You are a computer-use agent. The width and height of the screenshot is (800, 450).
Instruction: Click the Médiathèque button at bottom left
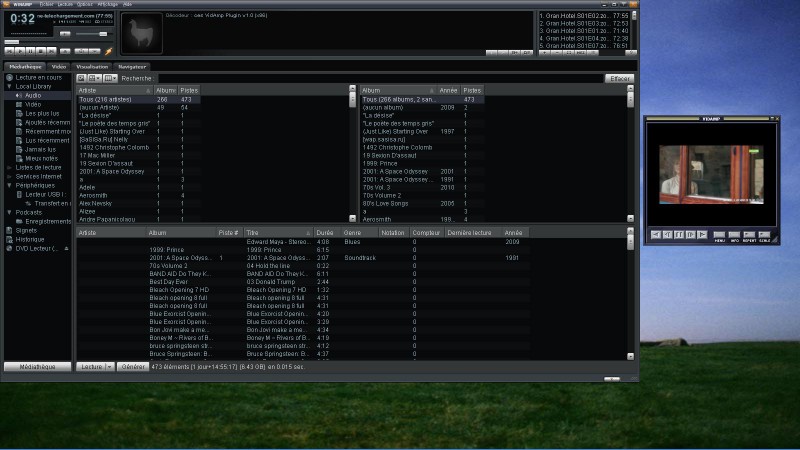tap(37, 367)
